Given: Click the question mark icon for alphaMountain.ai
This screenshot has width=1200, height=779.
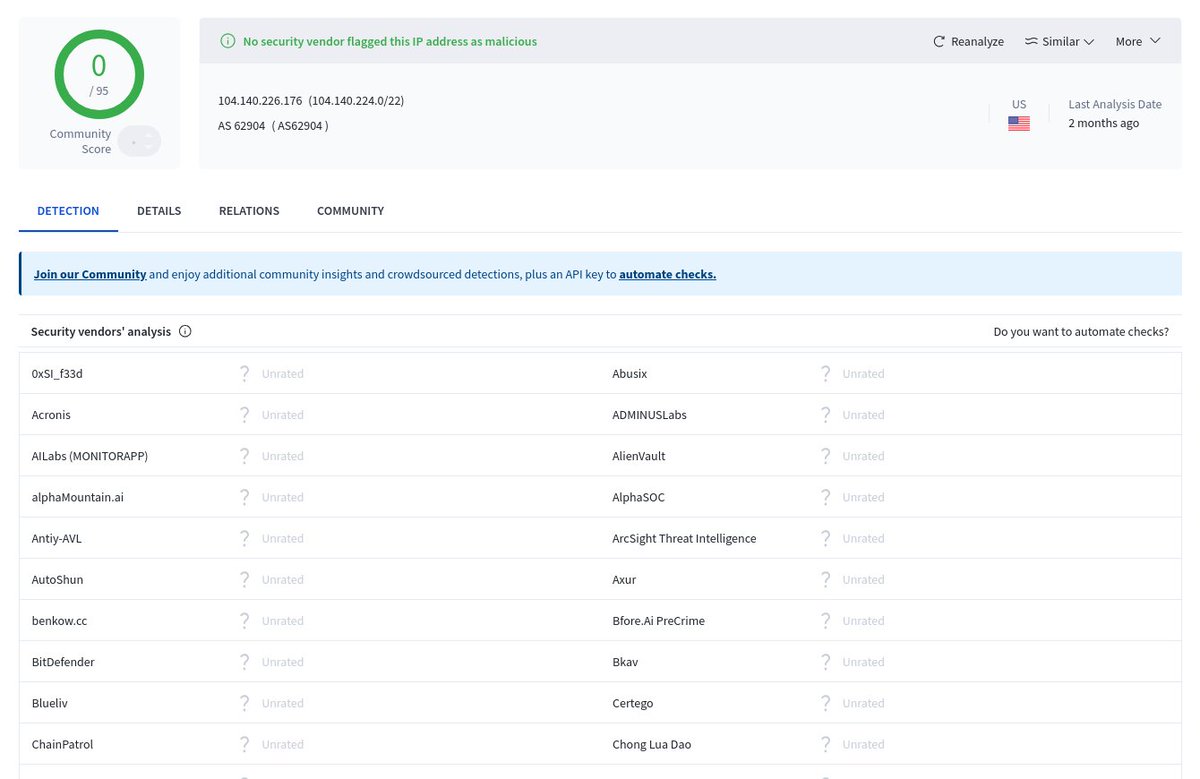Looking at the screenshot, I should pos(244,497).
